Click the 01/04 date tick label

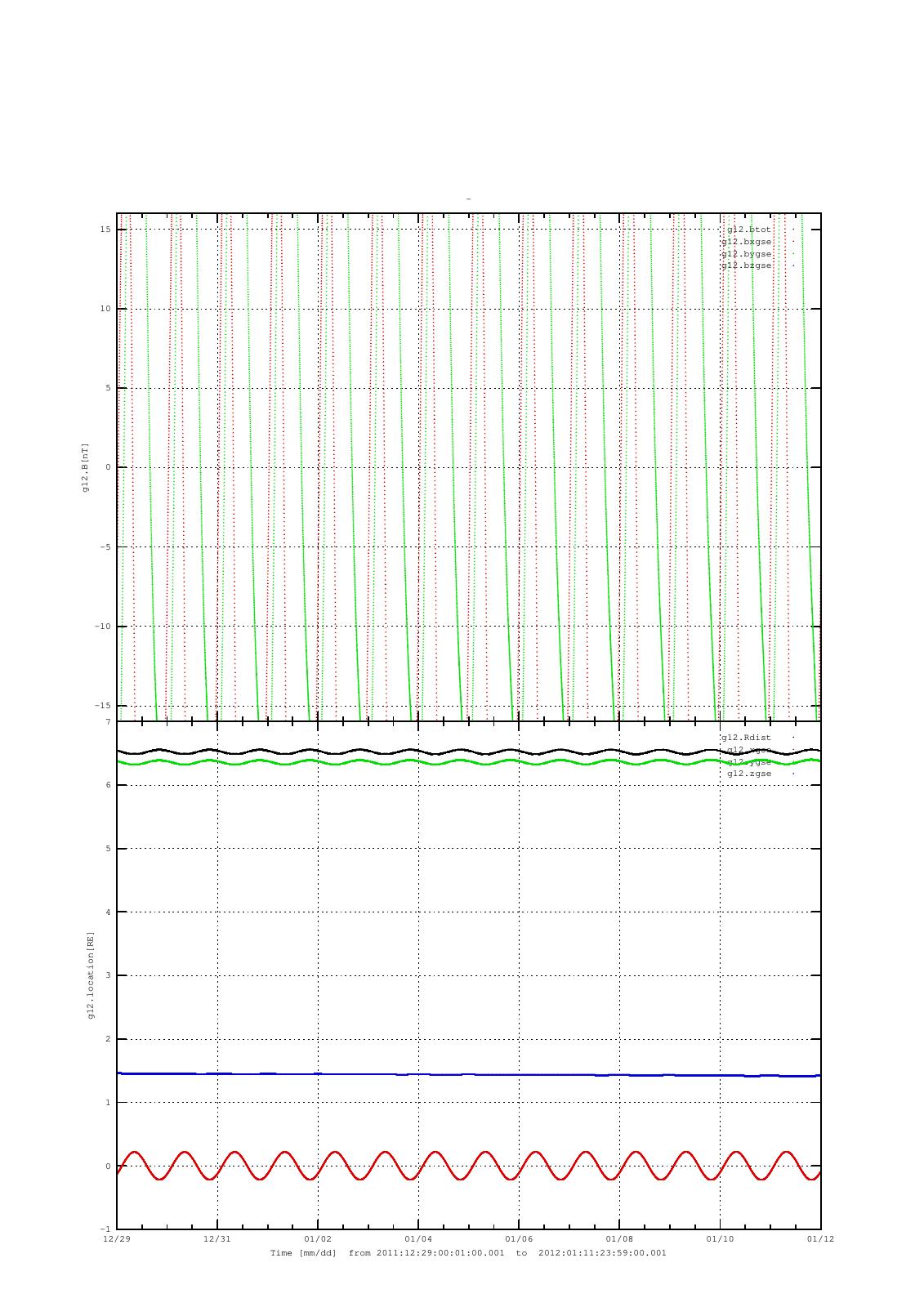(418, 1239)
